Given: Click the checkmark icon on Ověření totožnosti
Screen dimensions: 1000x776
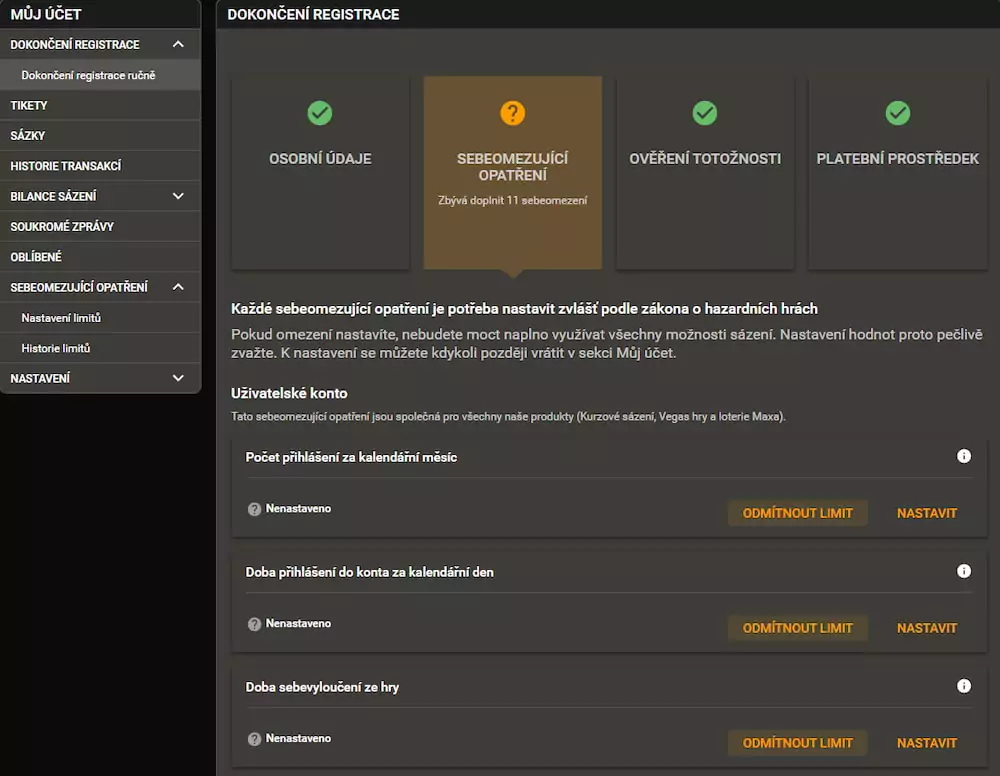Looking at the screenshot, I should [705, 113].
